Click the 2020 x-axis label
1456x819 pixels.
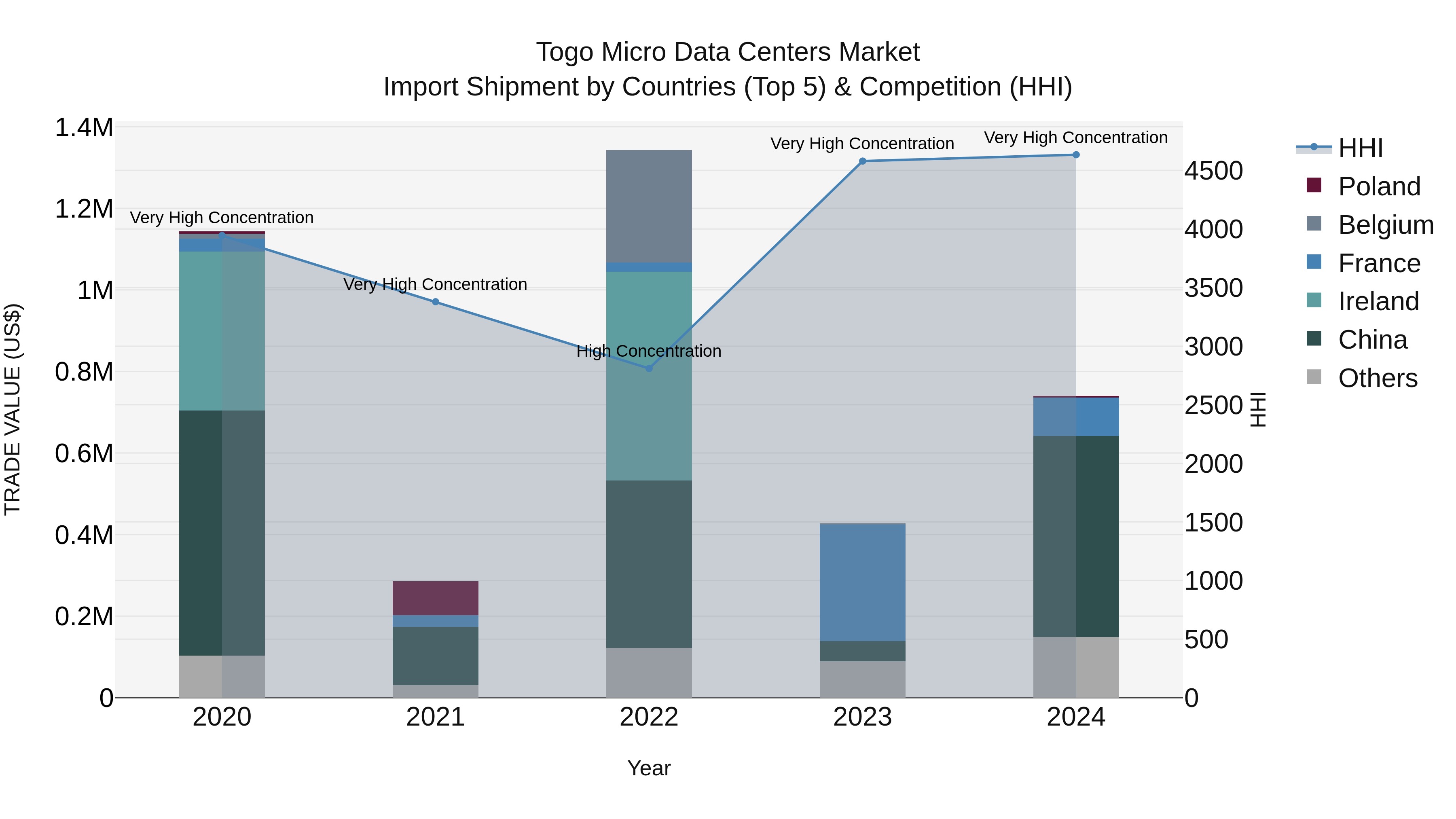pos(222,717)
